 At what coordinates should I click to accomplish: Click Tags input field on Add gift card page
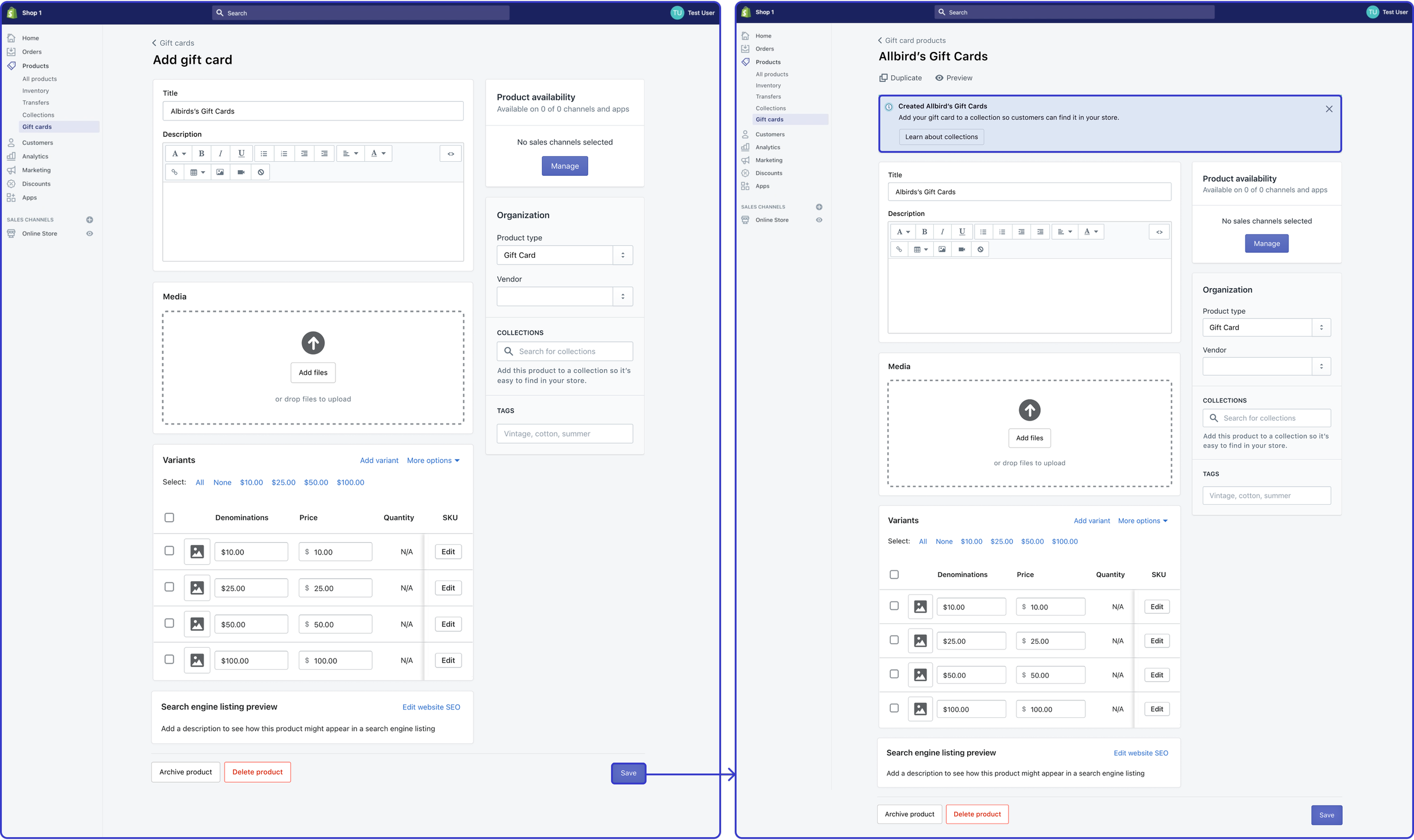pos(564,434)
